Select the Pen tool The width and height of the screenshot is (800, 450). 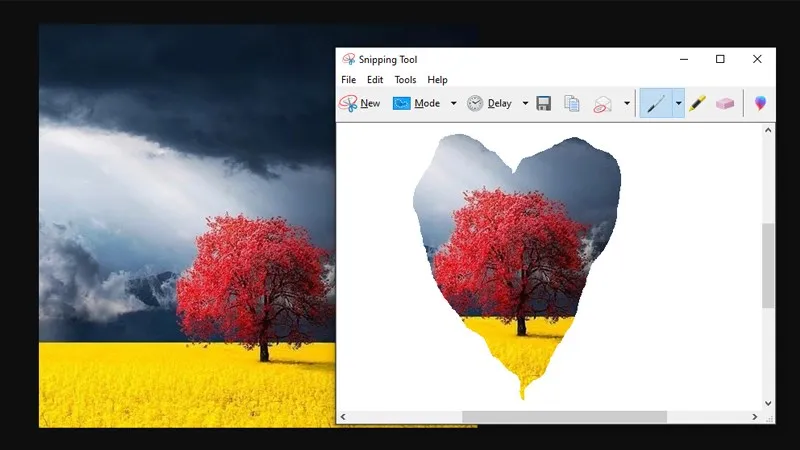tap(656, 103)
